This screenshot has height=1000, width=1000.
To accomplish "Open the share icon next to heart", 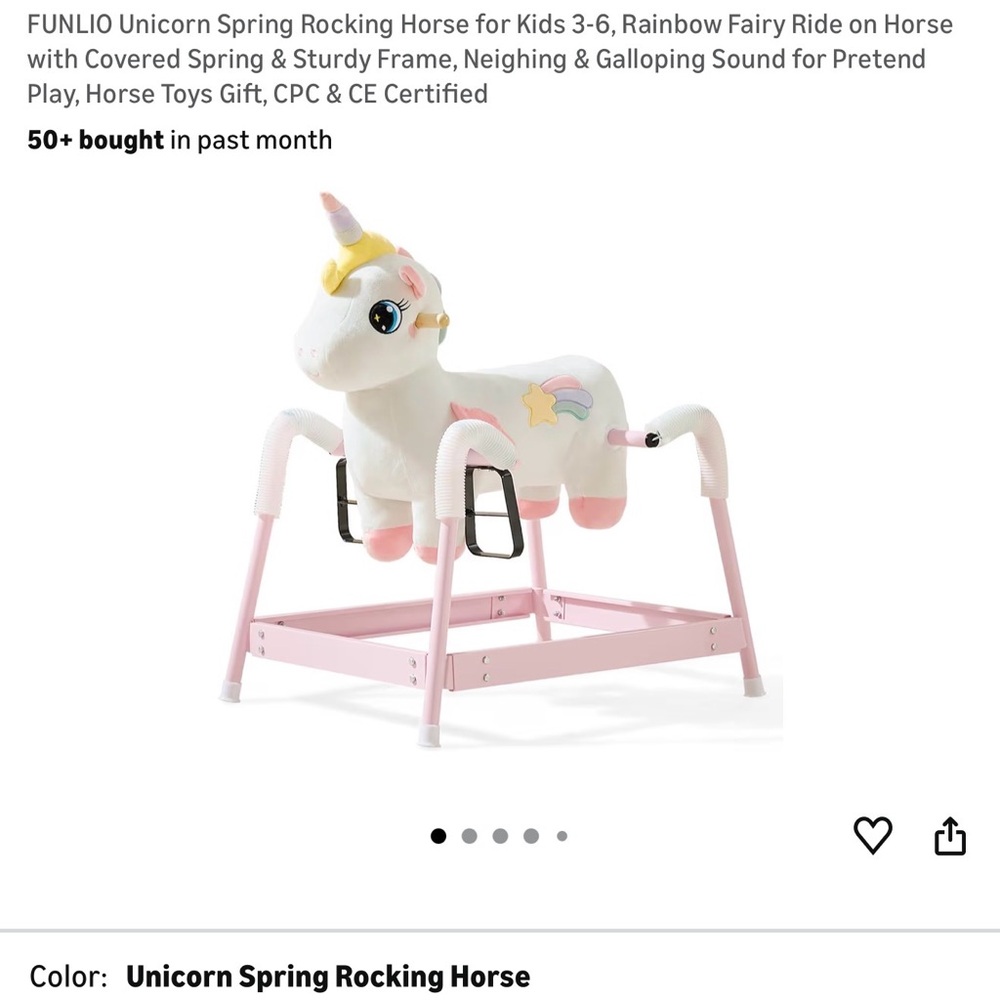I will 950,835.
